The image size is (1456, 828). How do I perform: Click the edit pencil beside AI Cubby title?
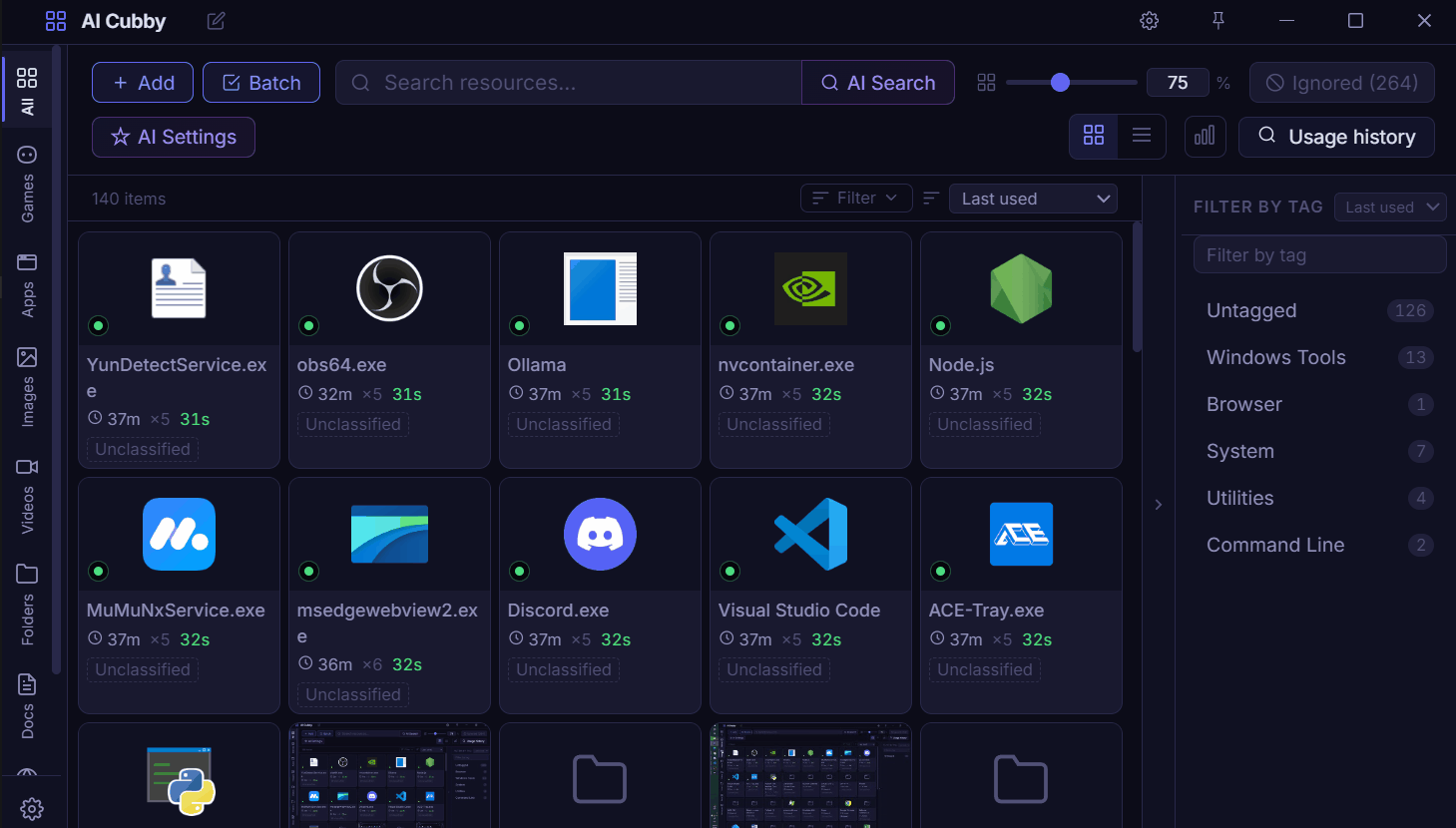coord(216,21)
